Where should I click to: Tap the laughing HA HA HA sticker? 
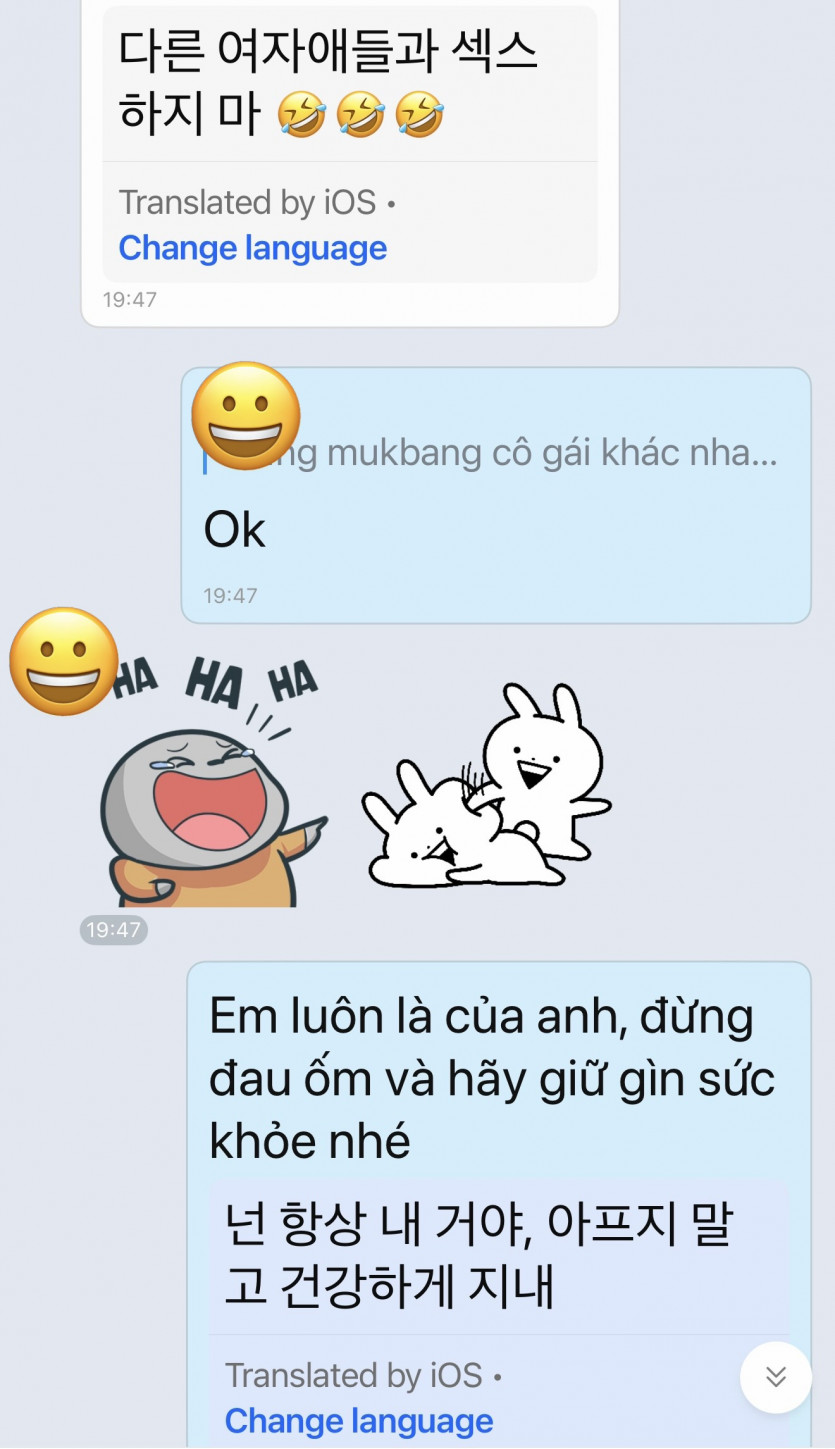(214, 778)
